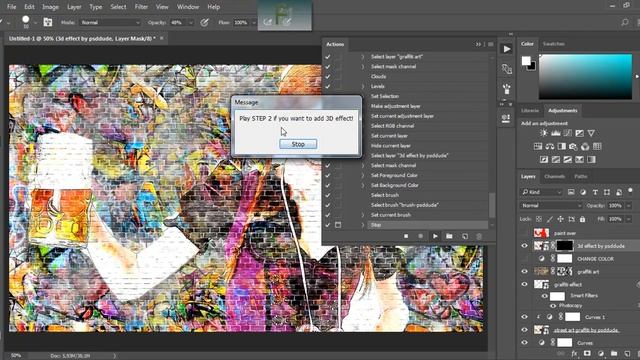Image resolution: width=640 pixels, height=360 pixels.
Task: Open the Layer menu
Action: click(74, 7)
